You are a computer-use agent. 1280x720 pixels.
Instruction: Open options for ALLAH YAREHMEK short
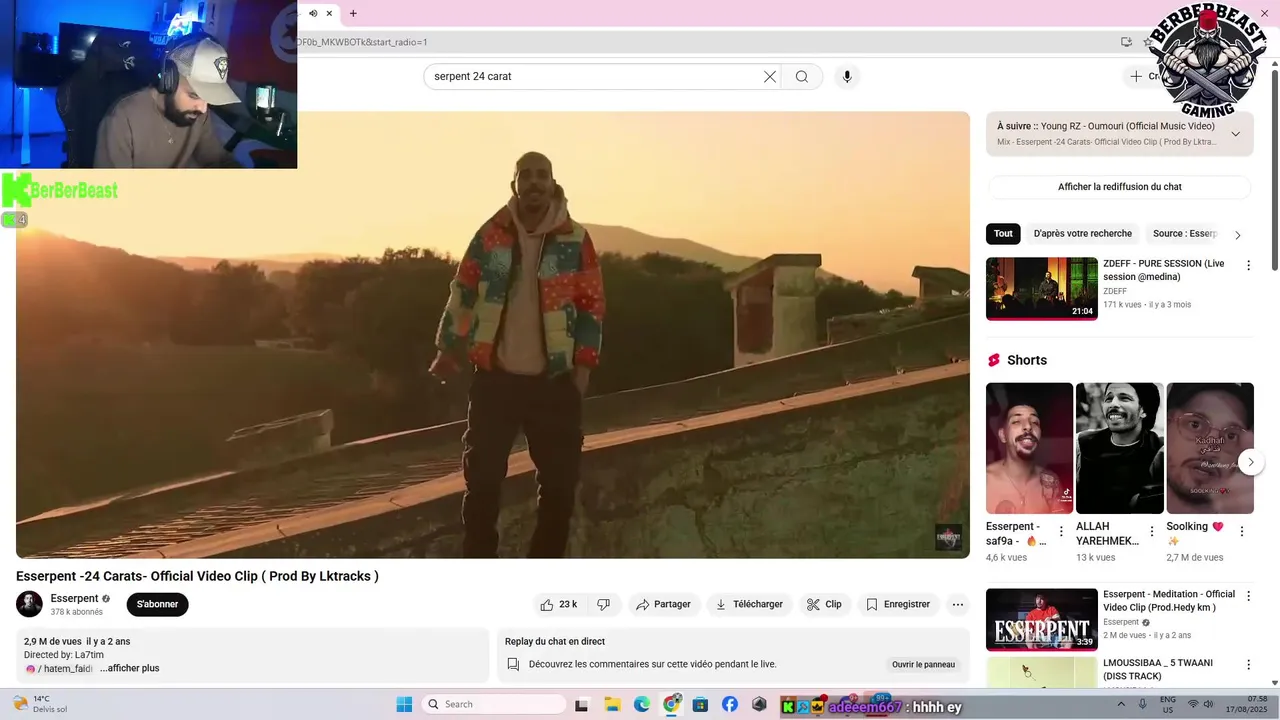[x=1151, y=531]
